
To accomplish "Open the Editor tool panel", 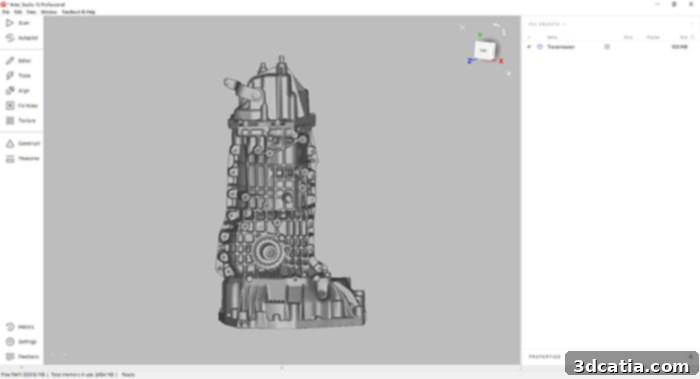I will [19, 60].
